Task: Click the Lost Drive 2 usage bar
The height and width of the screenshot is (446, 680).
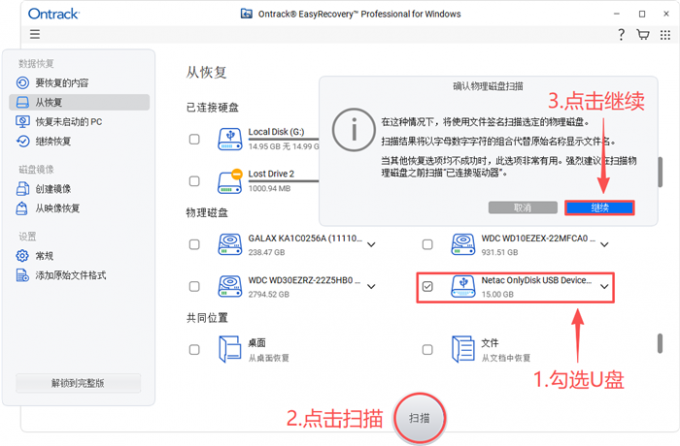Action: [284, 181]
